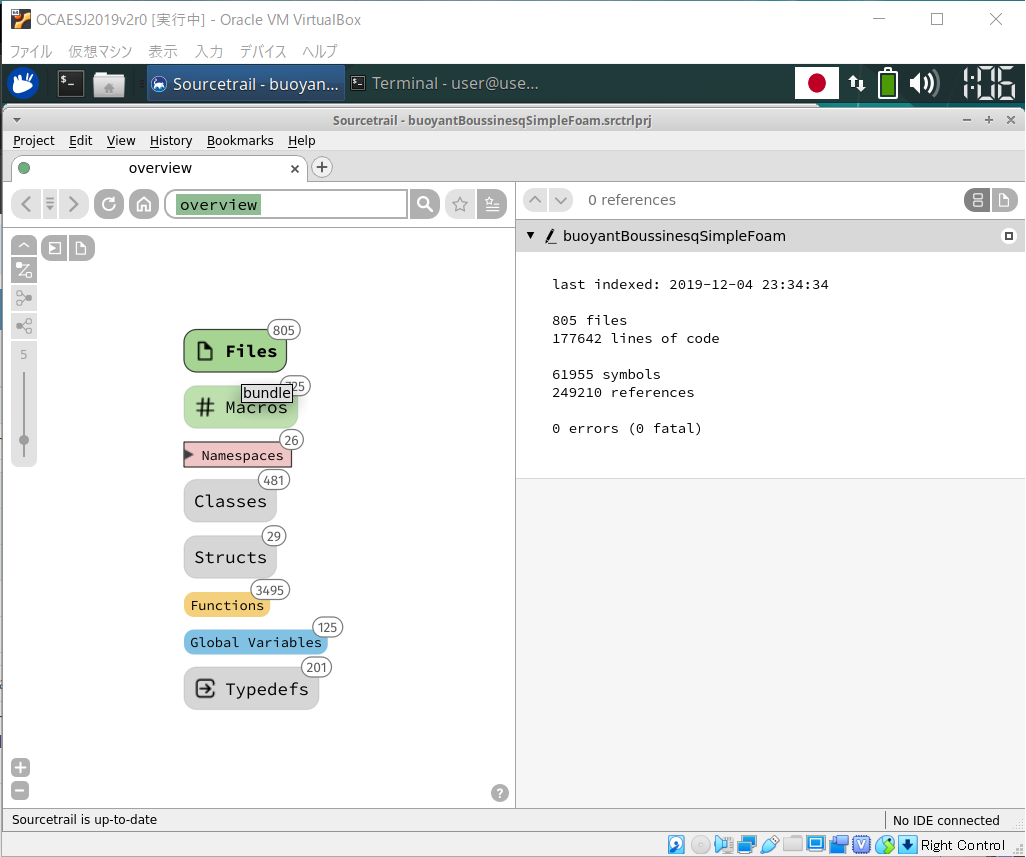Open the Macros bundle node
The height and width of the screenshot is (857, 1026).
[x=241, y=408]
